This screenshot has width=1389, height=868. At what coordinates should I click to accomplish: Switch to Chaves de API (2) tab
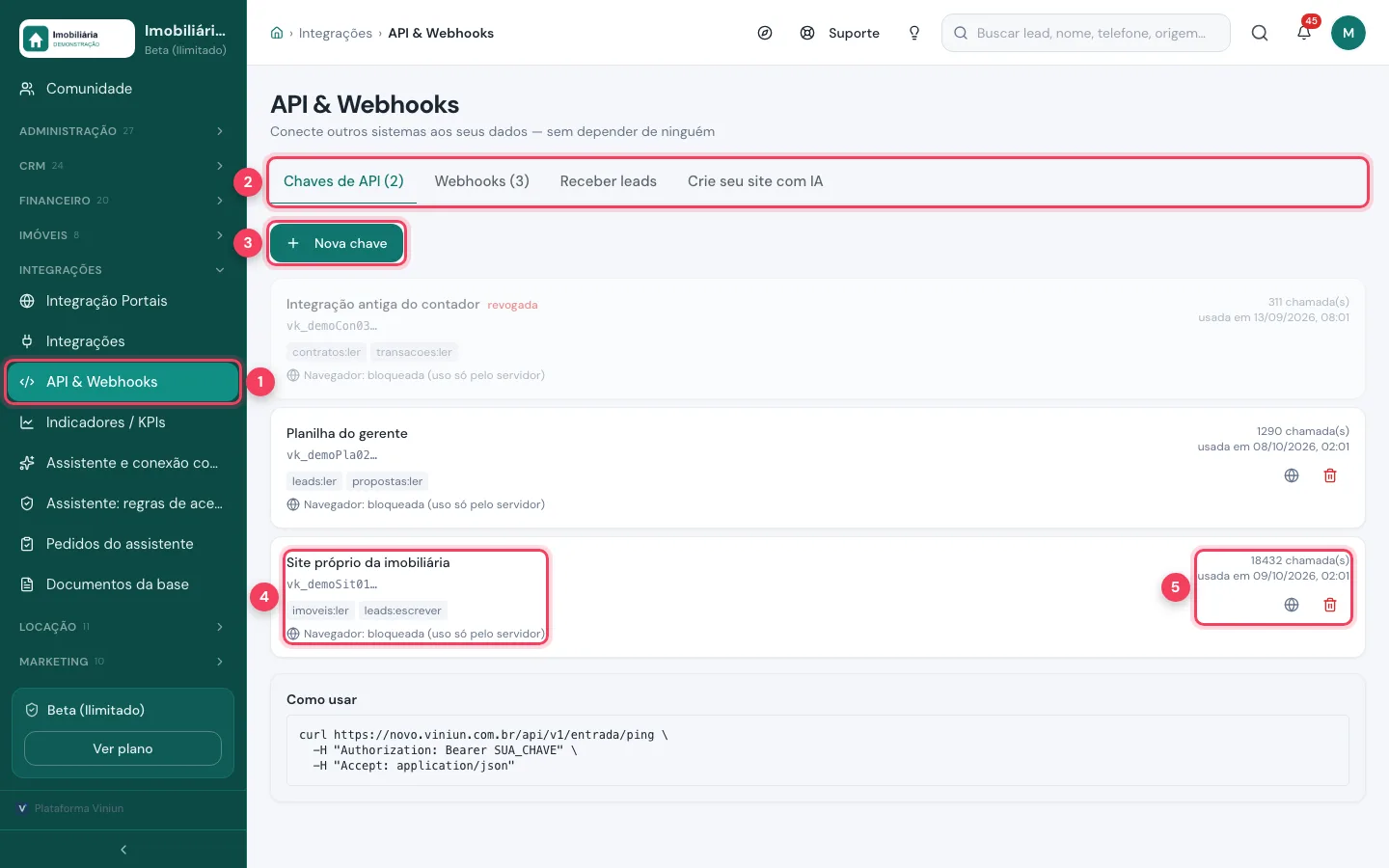(x=343, y=181)
